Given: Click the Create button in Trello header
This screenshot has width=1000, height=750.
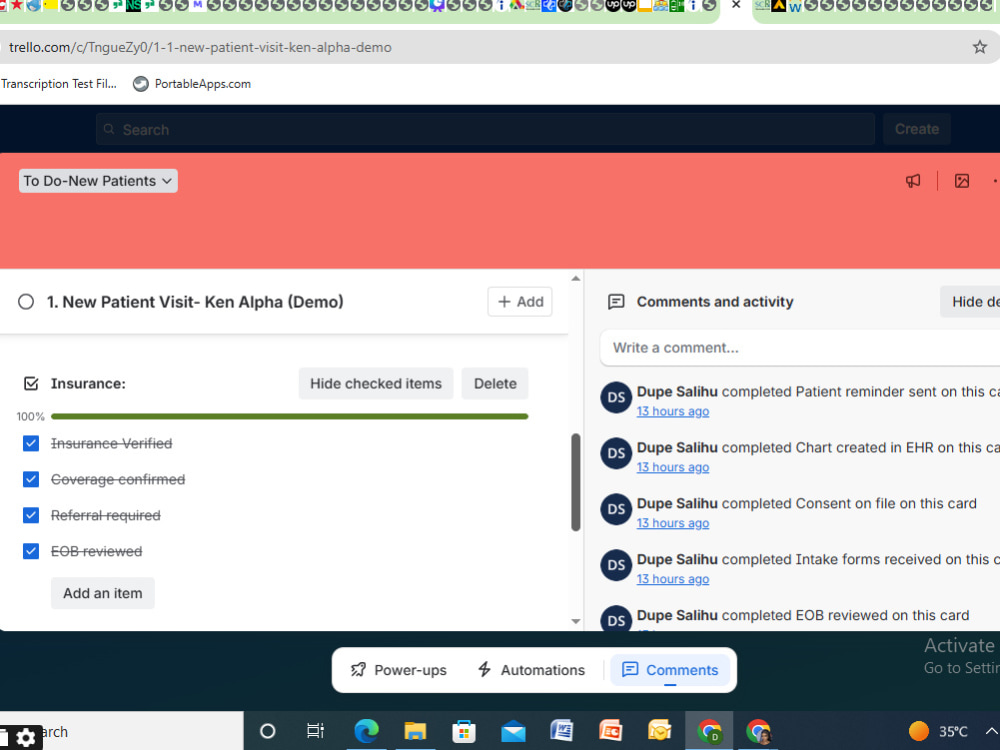Looking at the screenshot, I should click(x=916, y=129).
